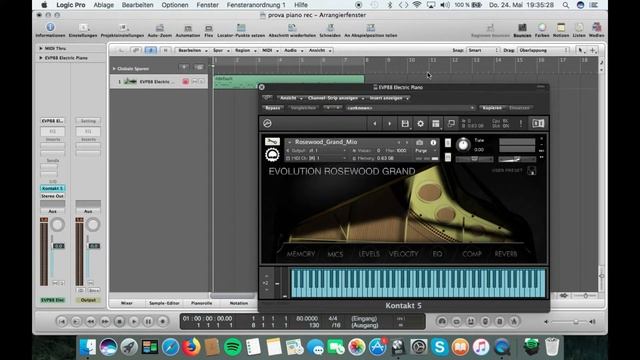Image resolution: width=640 pixels, height=360 pixels.
Task: Open the MICS tab in Rosewood Grand
Action: (336, 254)
